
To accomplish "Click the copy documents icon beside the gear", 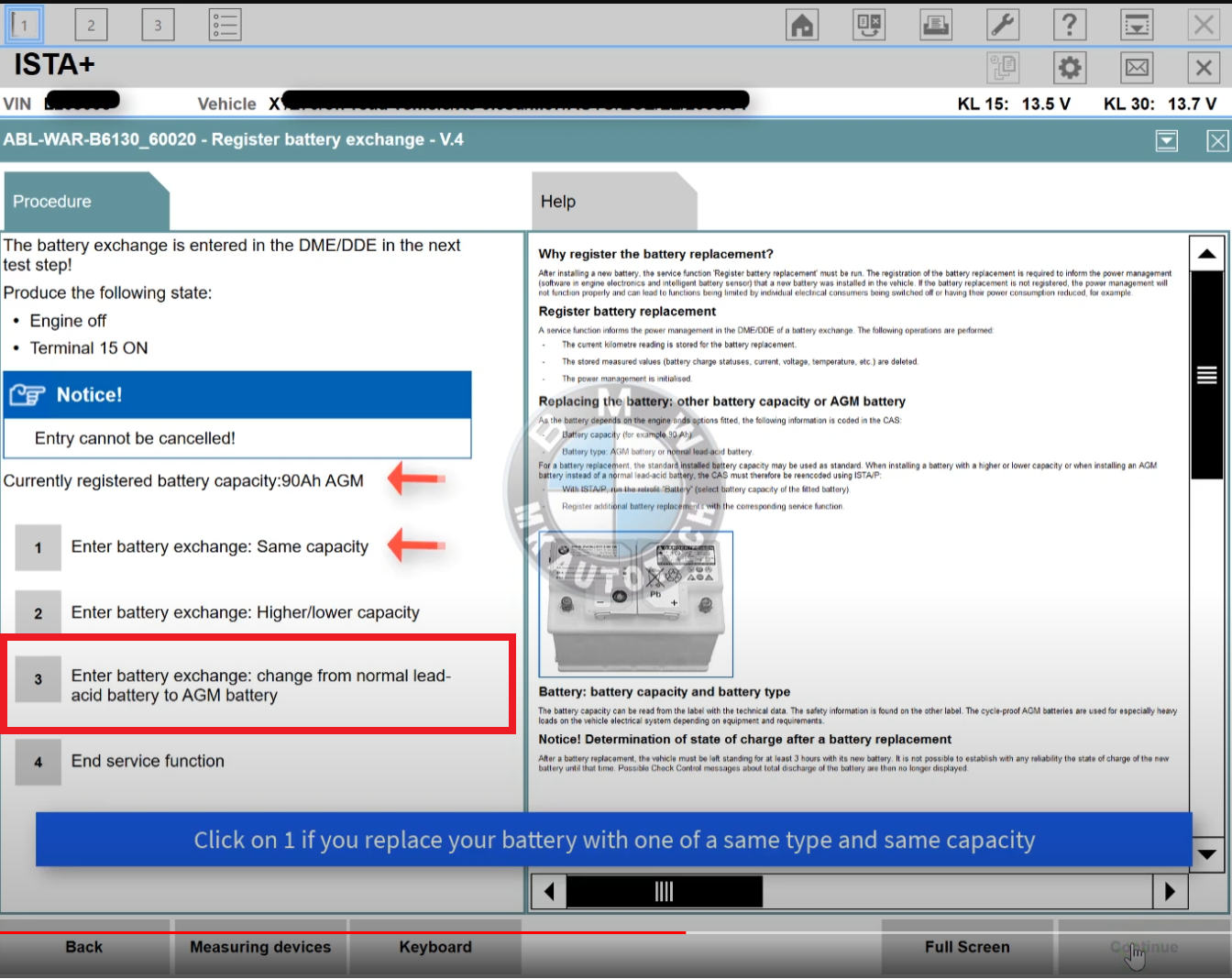I will pos(1003,68).
